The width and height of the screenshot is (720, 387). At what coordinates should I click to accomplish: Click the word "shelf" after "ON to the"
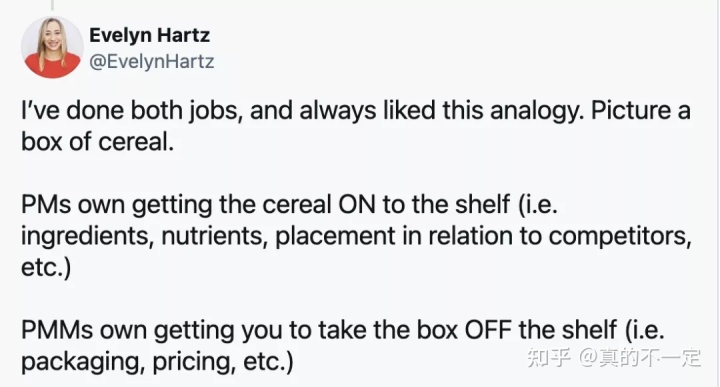pyautogui.click(x=483, y=204)
